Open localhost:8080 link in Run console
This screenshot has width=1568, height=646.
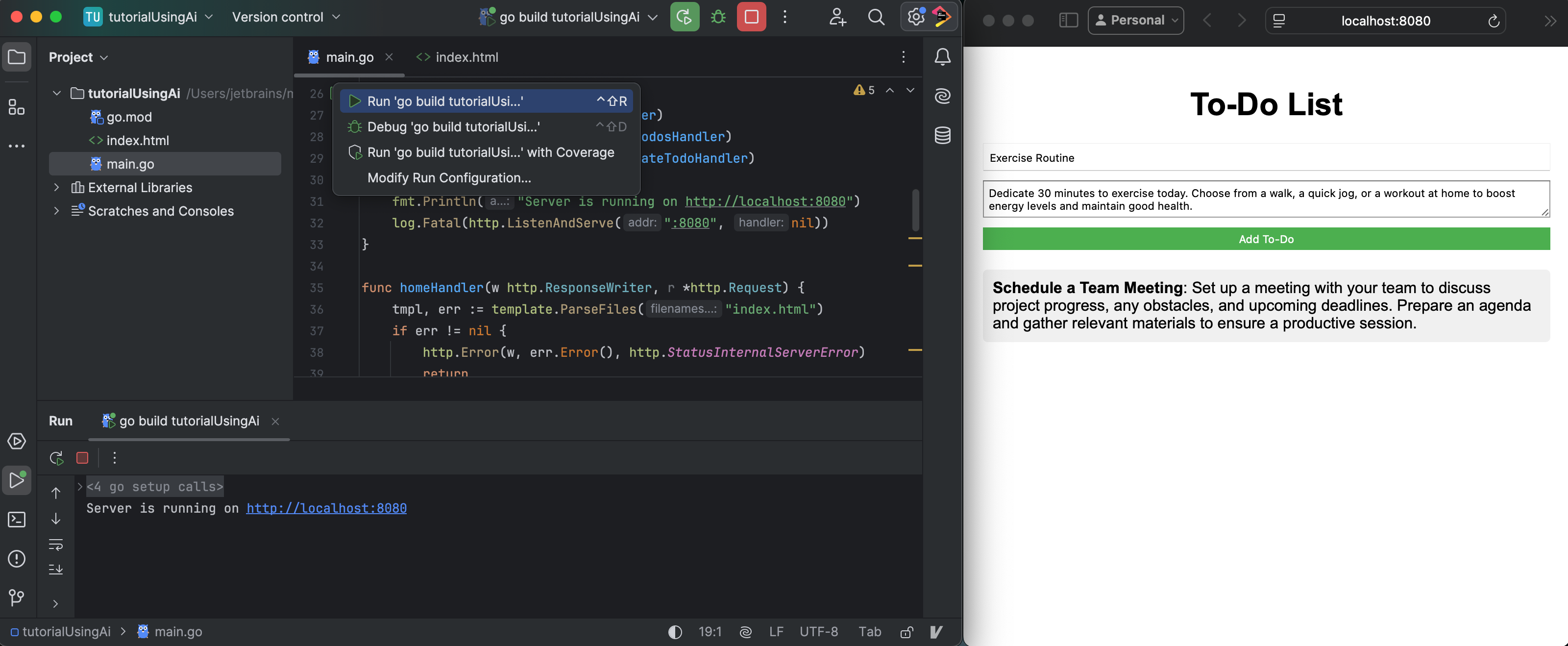coord(326,508)
